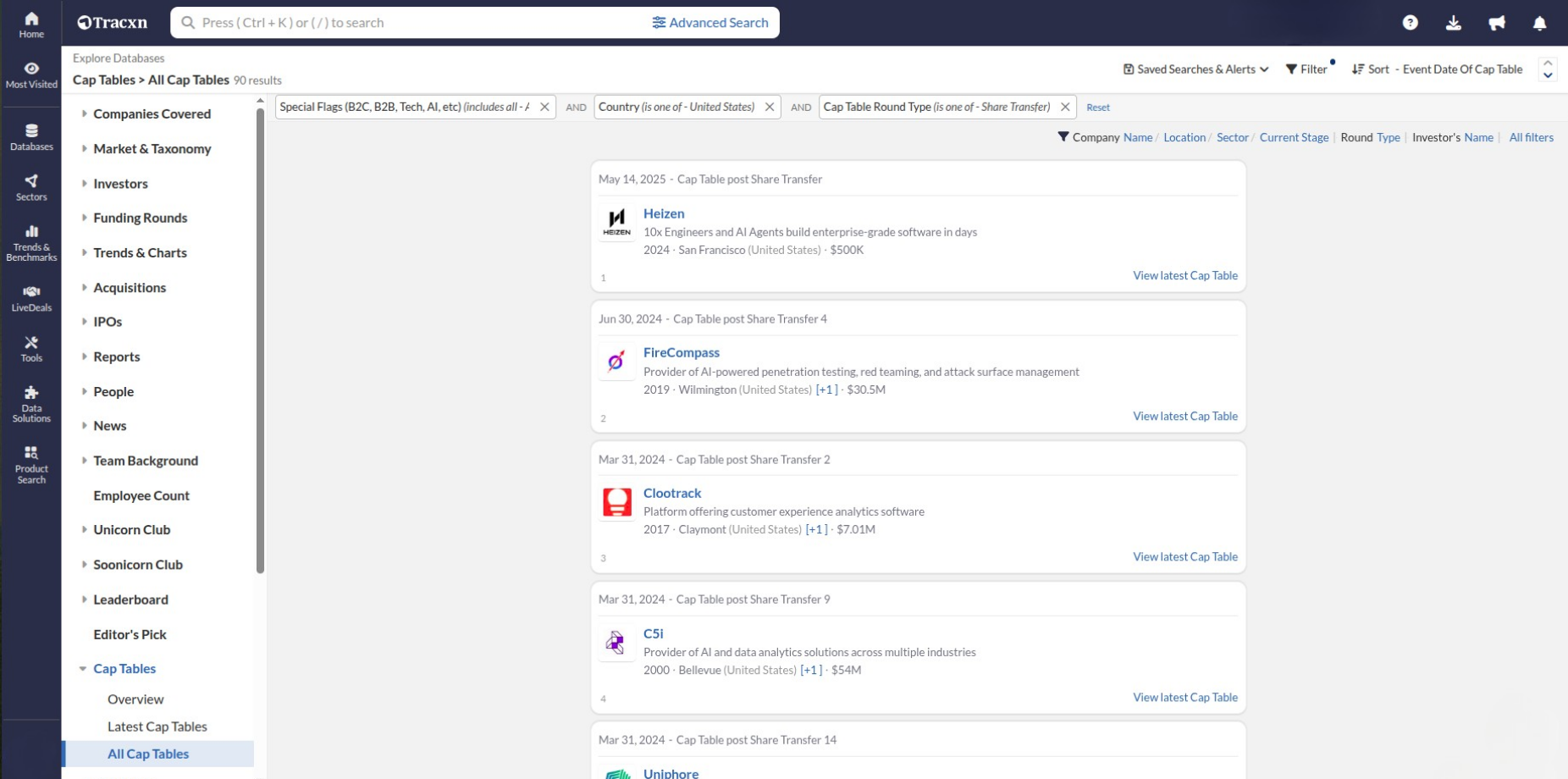Click the search input field
Viewport: 1568px width, 779px height.
[x=415, y=23]
